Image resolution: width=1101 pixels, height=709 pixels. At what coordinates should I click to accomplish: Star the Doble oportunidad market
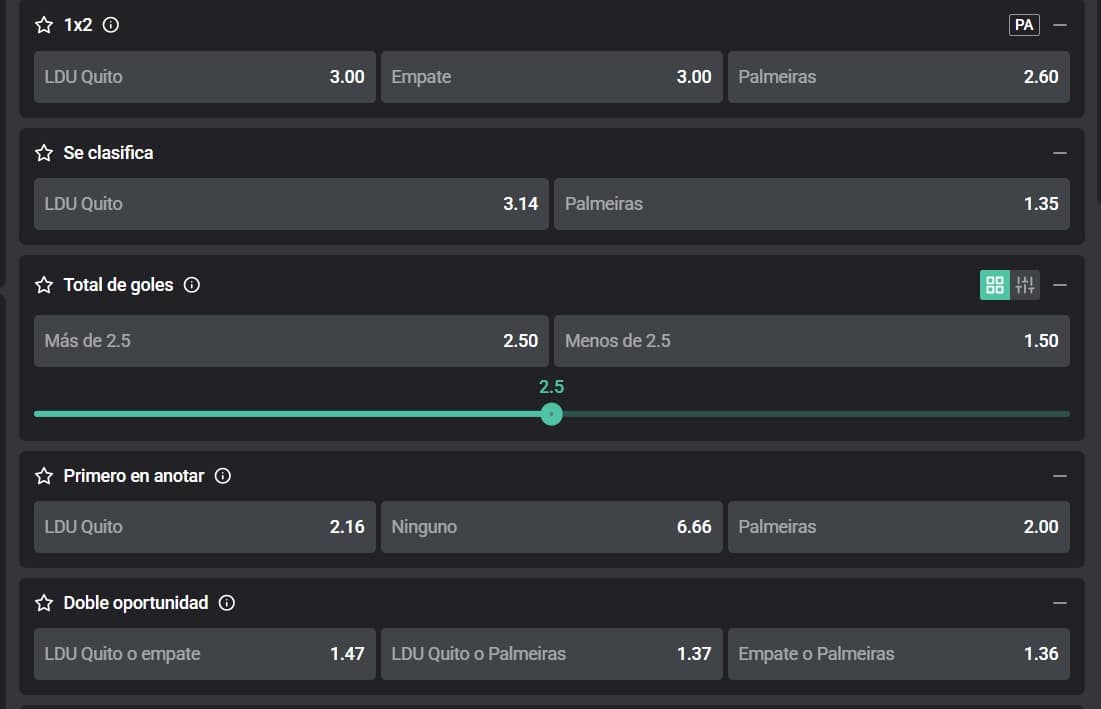pyautogui.click(x=44, y=603)
